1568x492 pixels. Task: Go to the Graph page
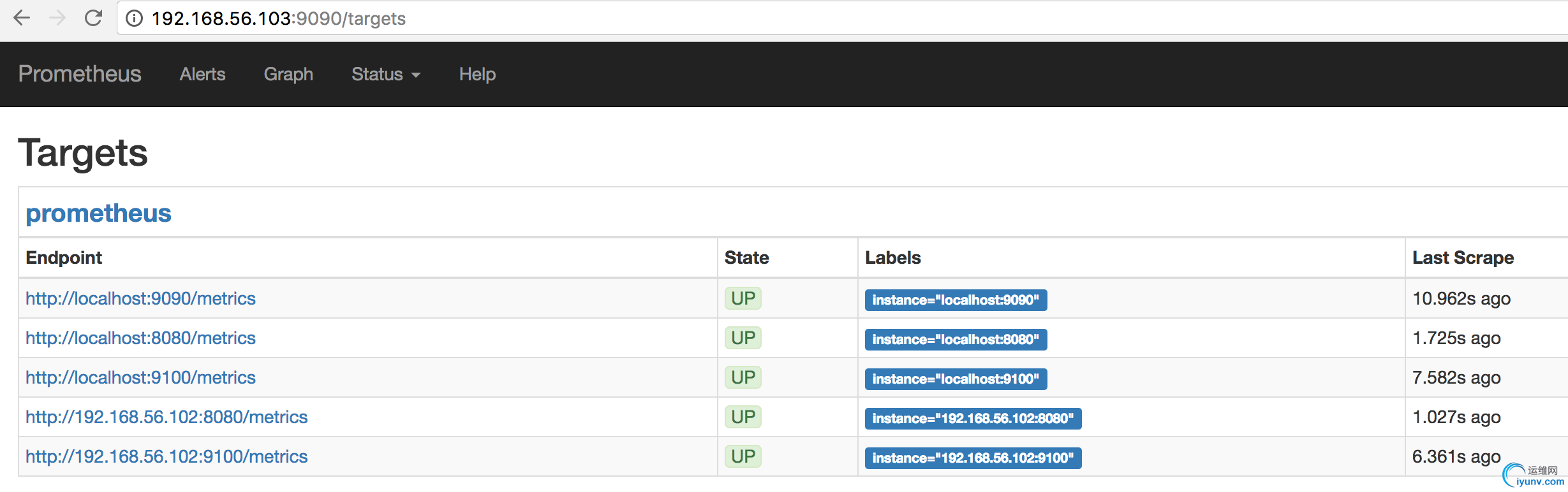[x=288, y=75]
